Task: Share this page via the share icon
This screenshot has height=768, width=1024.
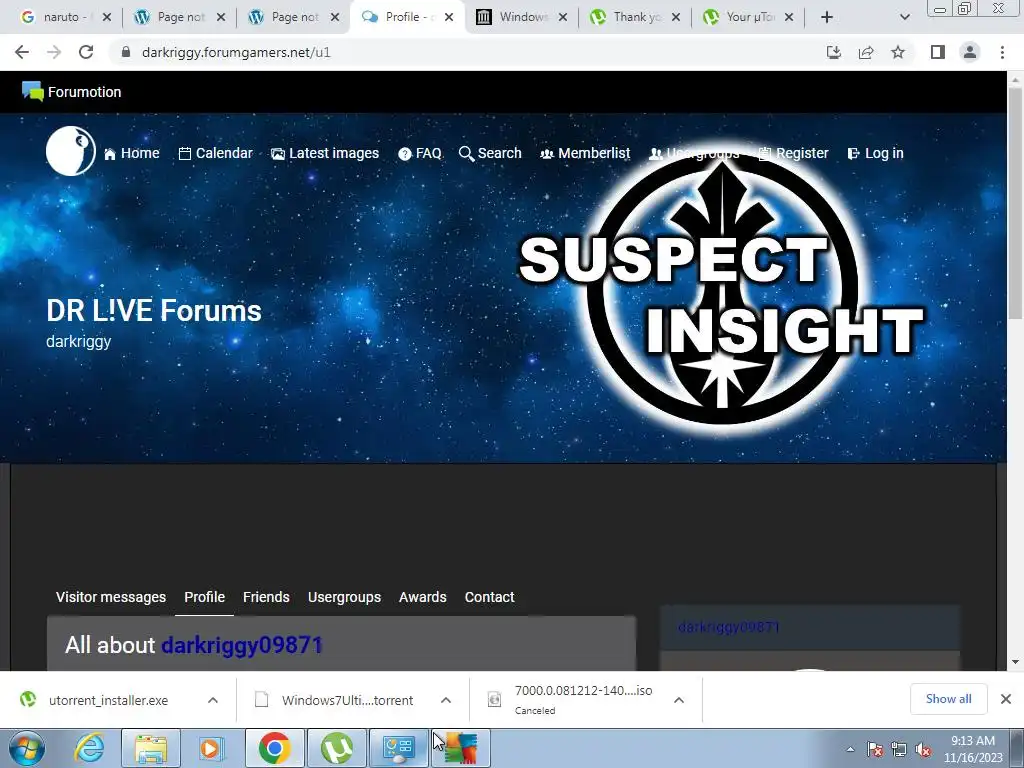Action: pyautogui.click(x=866, y=52)
